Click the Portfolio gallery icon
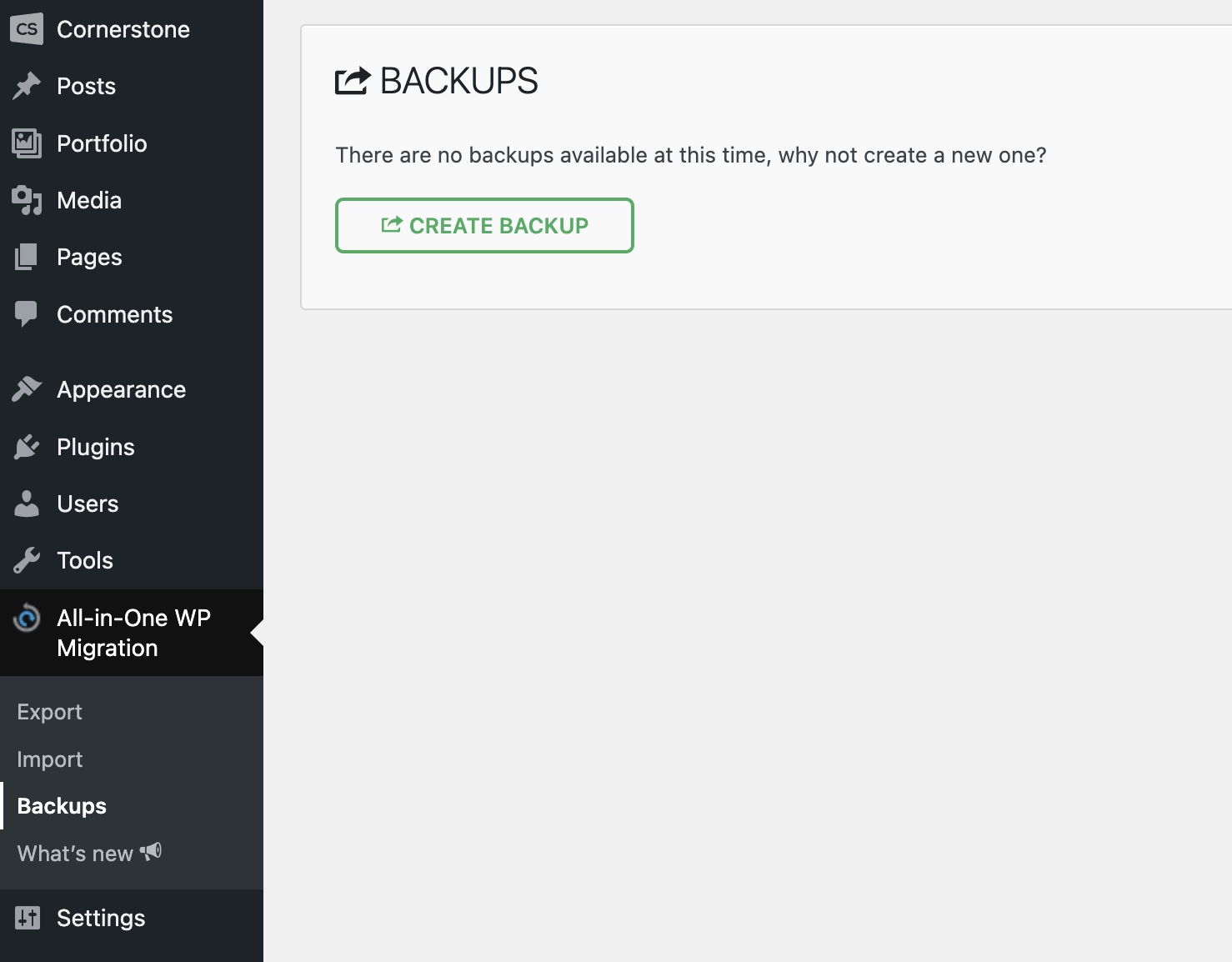This screenshot has width=1232, height=962. click(x=27, y=143)
